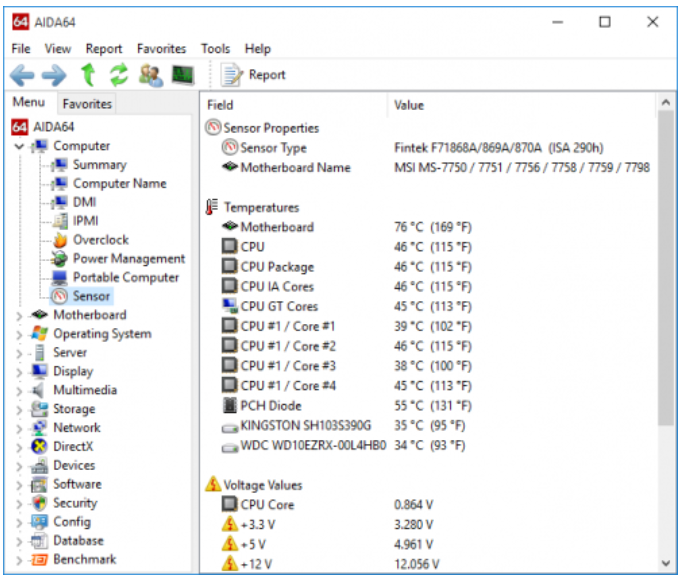This screenshot has height=579, width=684.
Task: Select the AIDA64 root tree node
Action: tap(43, 127)
